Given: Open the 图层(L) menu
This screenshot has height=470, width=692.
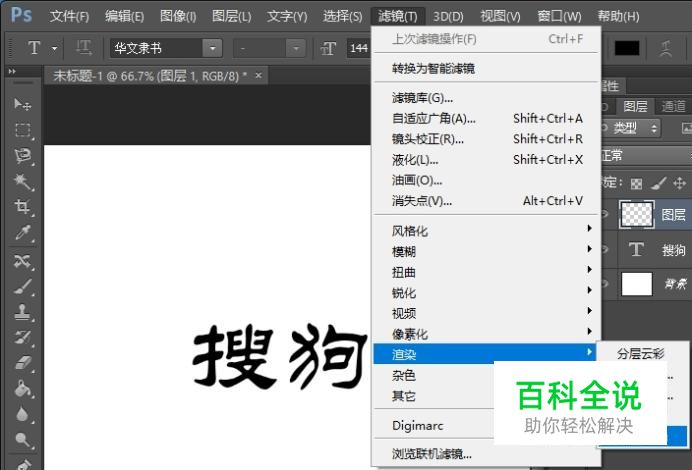Looking at the screenshot, I should click(x=232, y=16).
